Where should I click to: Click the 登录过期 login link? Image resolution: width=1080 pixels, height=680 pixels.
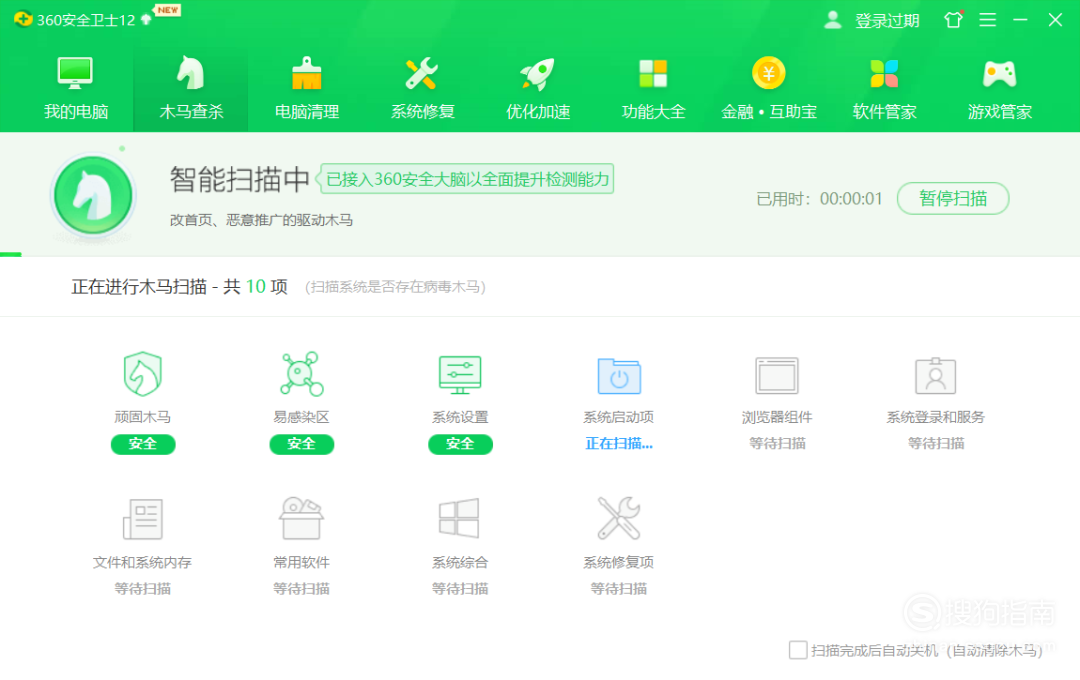tap(887, 21)
